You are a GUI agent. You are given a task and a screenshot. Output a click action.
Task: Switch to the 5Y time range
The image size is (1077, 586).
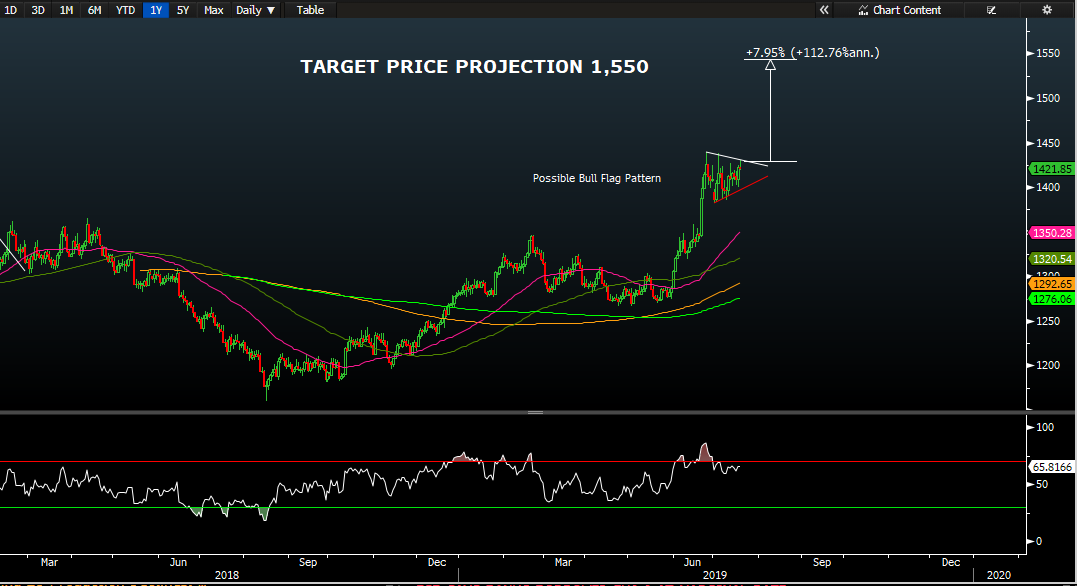pyautogui.click(x=183, y=10)
